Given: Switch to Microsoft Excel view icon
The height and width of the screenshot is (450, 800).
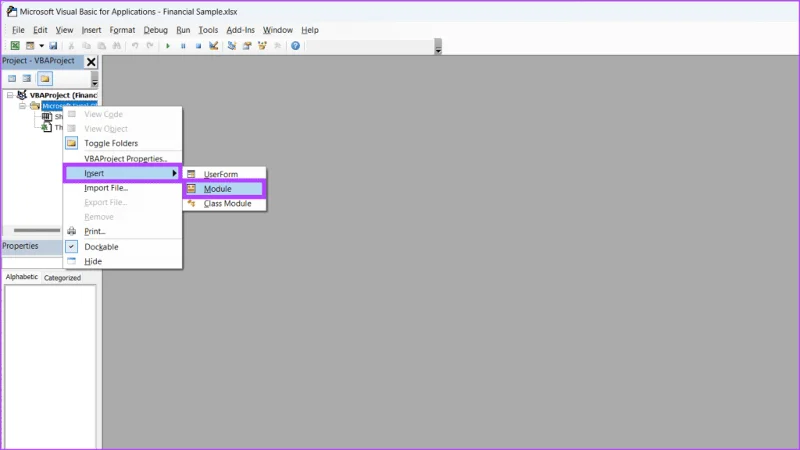Looking at the screenshot, I should tap(15, 46).
